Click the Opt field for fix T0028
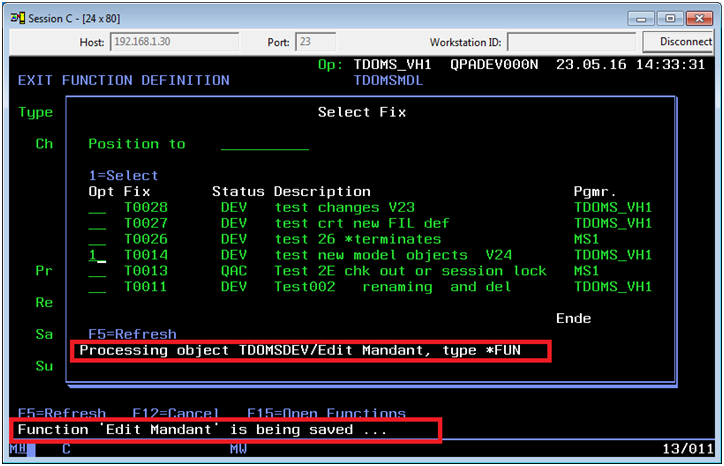The image size is (724, 466). (97, 208)
